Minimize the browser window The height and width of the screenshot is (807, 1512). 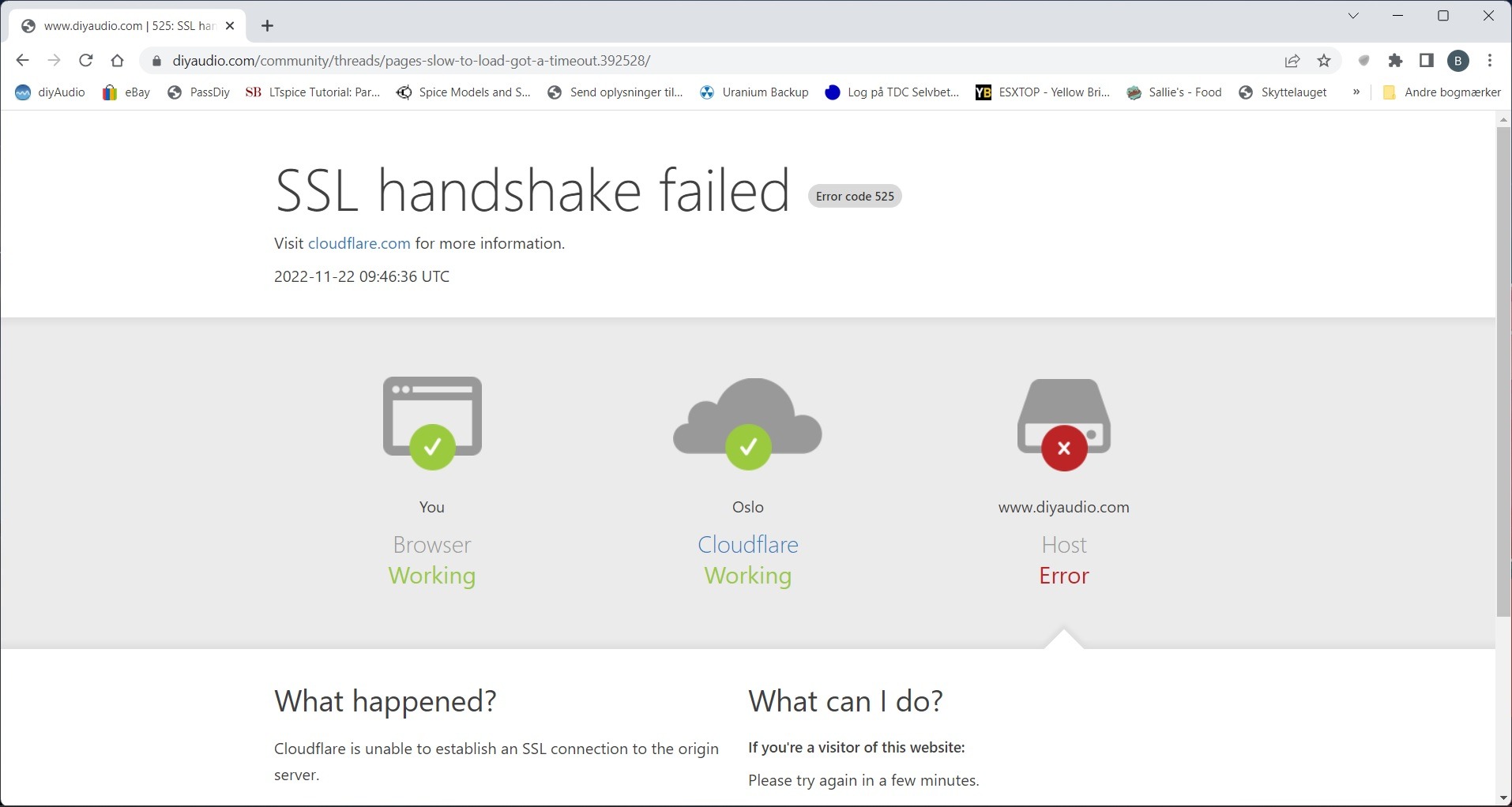coord(1398,16)
